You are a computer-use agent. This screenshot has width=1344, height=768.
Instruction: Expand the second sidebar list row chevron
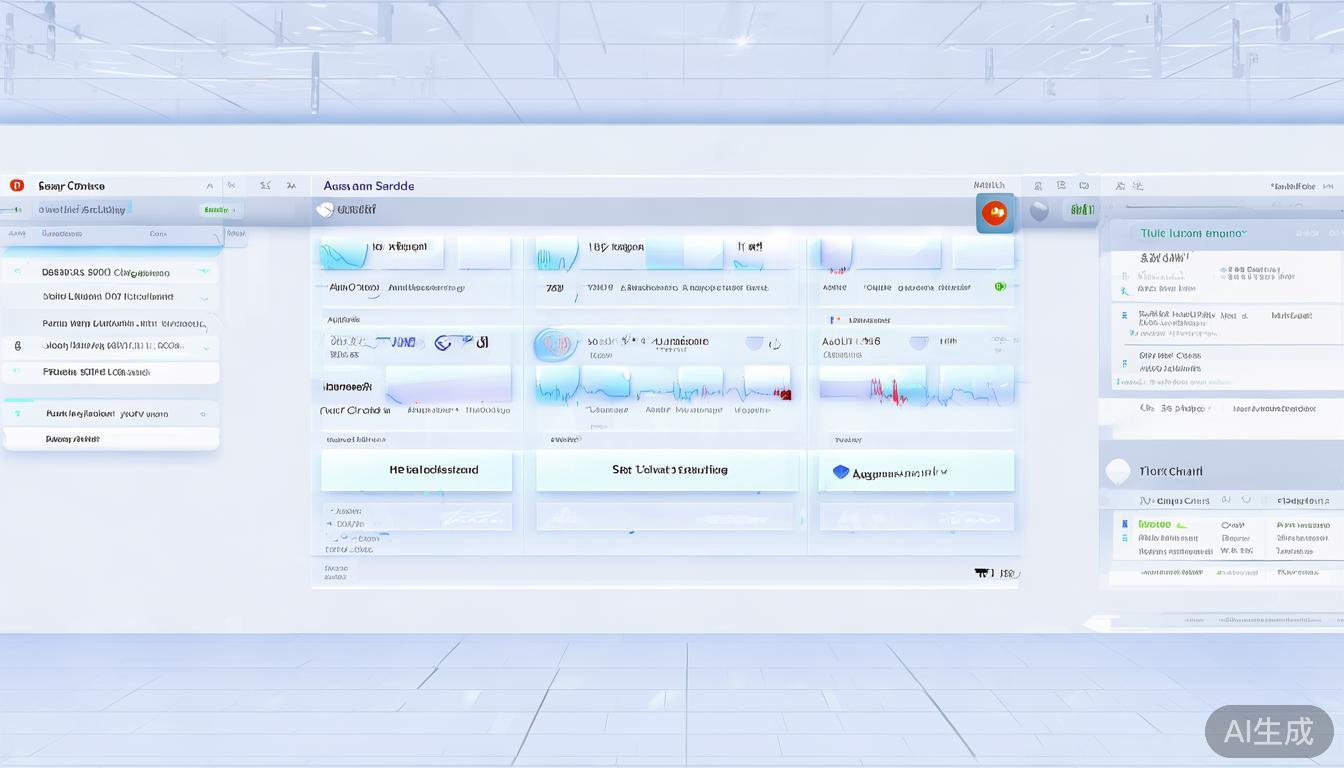click(204, 298)
